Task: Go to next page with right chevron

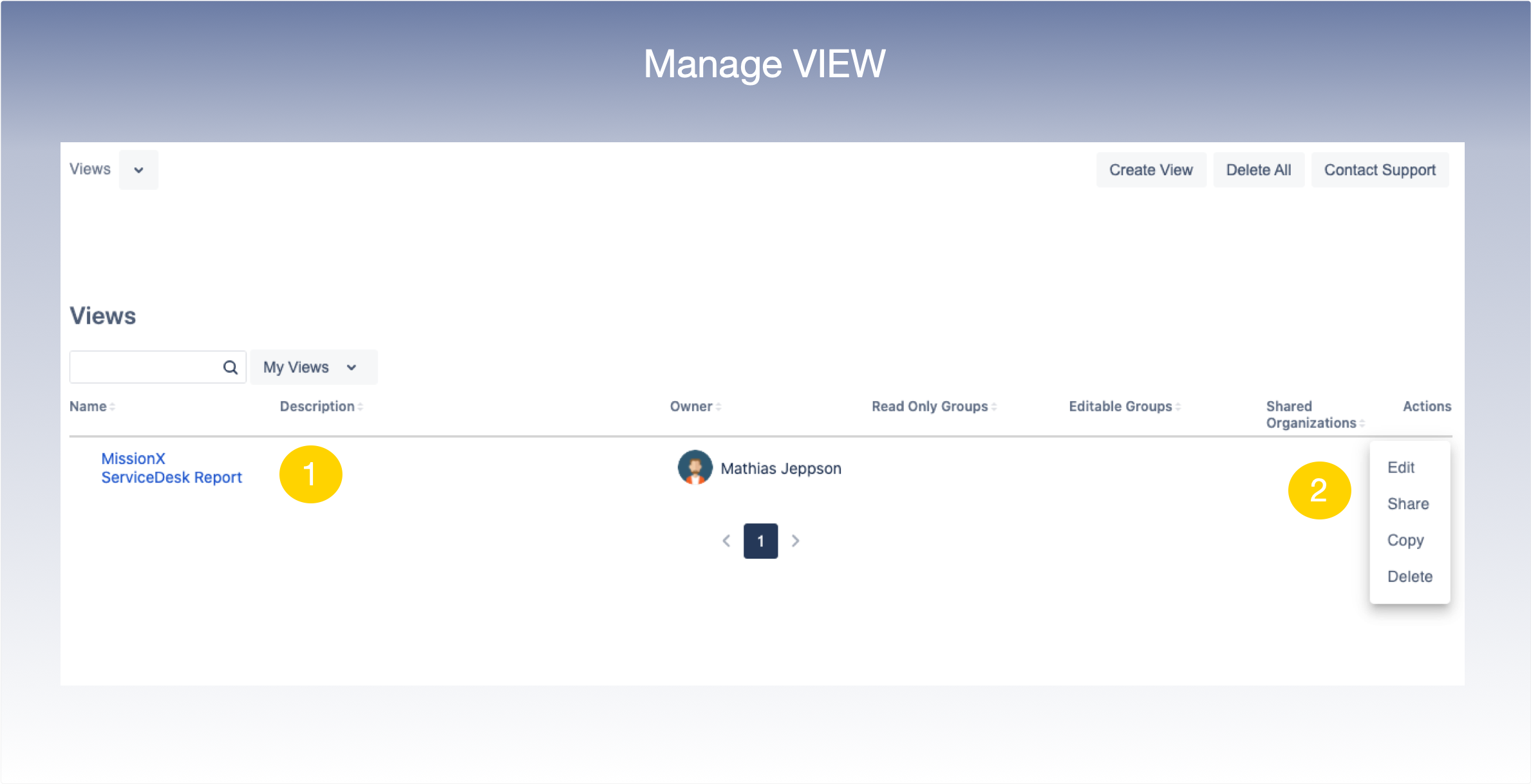Action: pyautogui.click(x=796, y=541)
